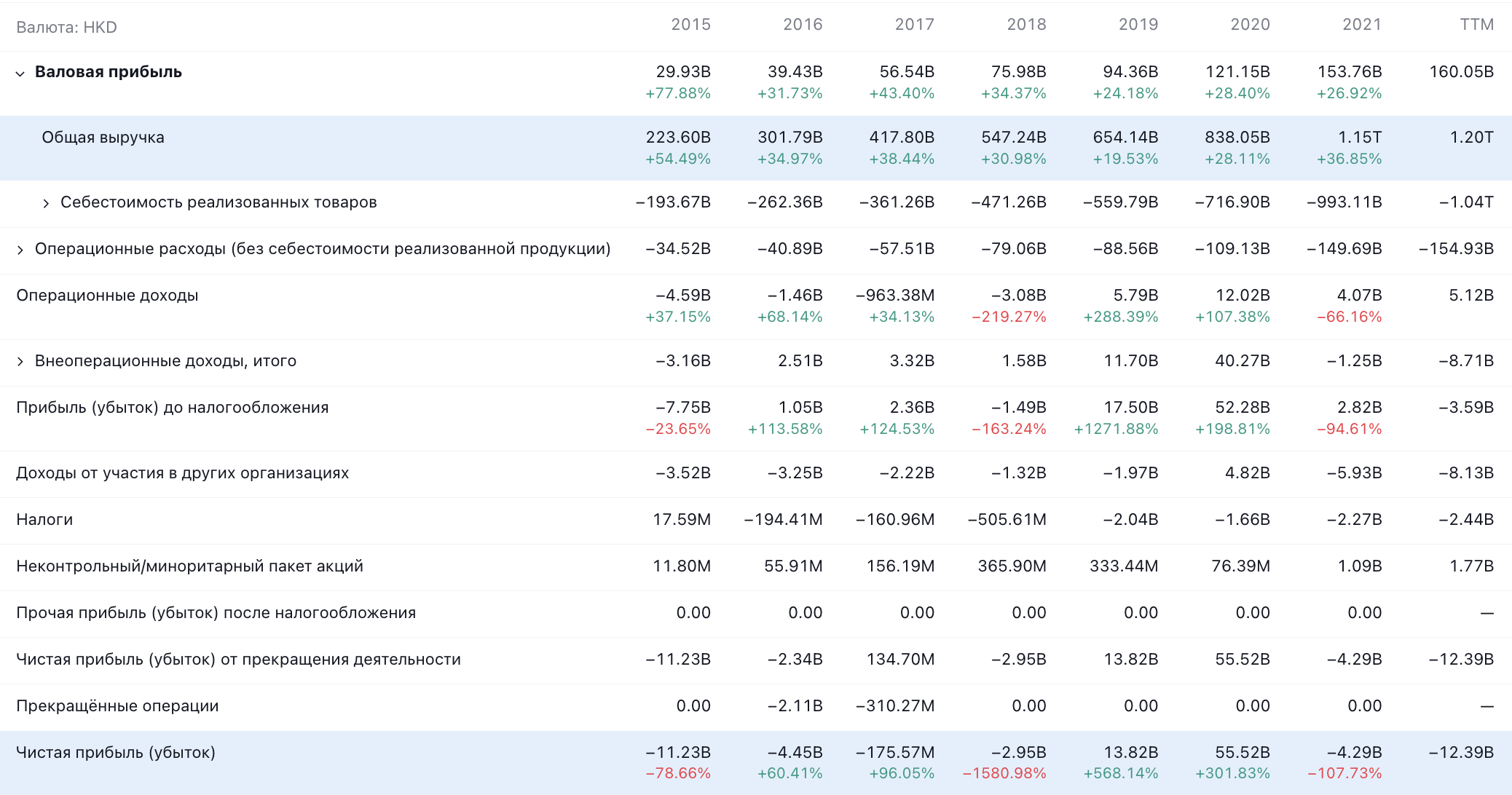Click pretax change −94.61%
The width and height of the screenshot is (1512, 795).
tap(1350, 429)
